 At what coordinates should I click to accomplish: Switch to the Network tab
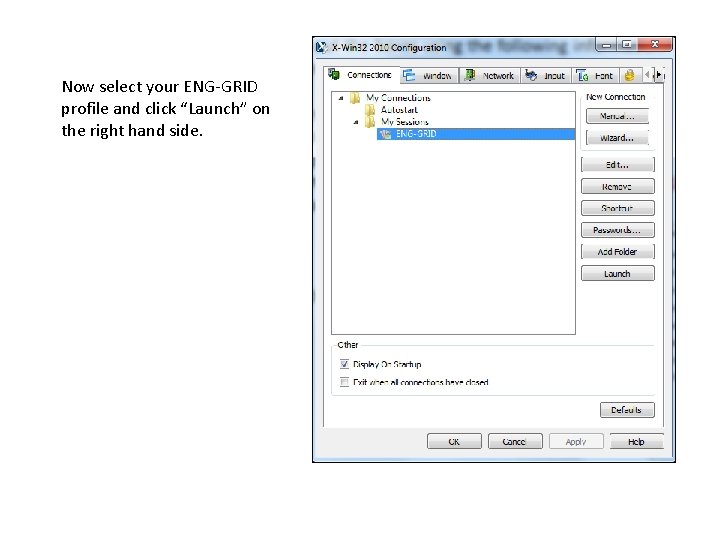(489, 76)
